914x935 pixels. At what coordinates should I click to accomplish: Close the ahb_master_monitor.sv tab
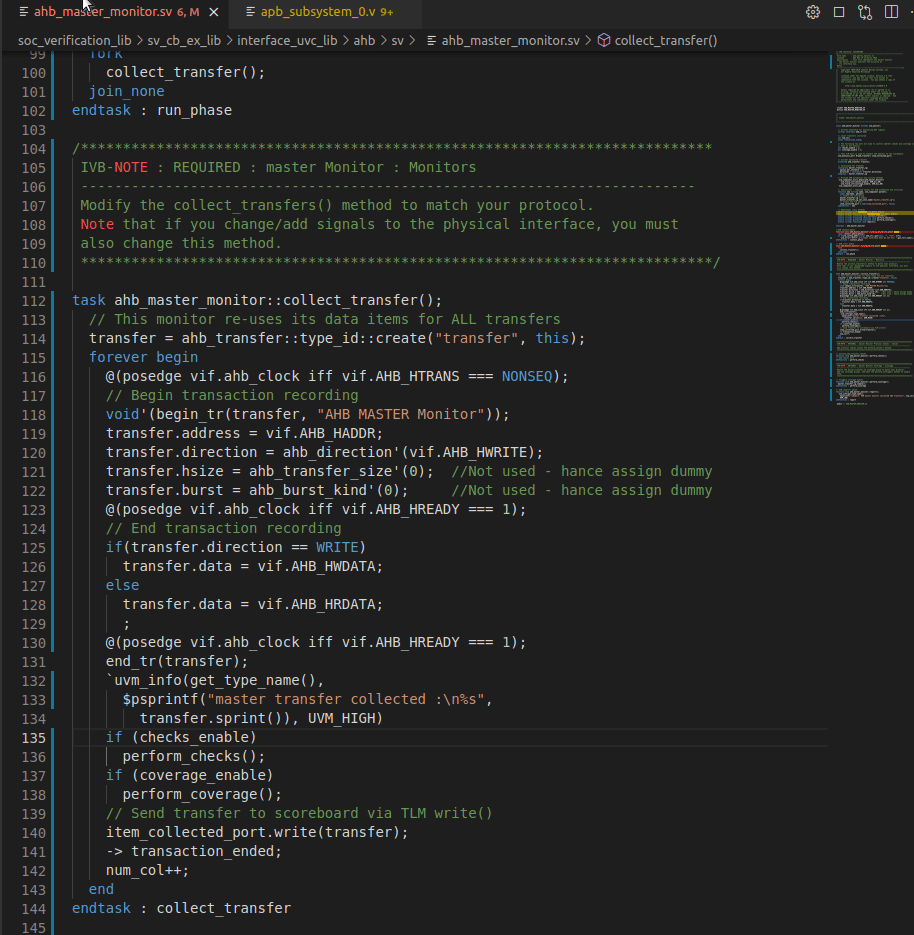click(214, 12)
